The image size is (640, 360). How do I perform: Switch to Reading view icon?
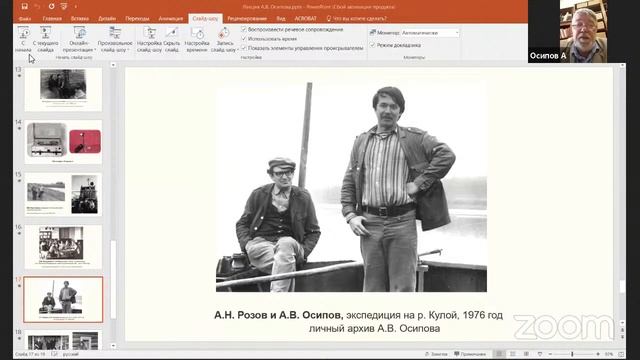(x=527, y=354)
